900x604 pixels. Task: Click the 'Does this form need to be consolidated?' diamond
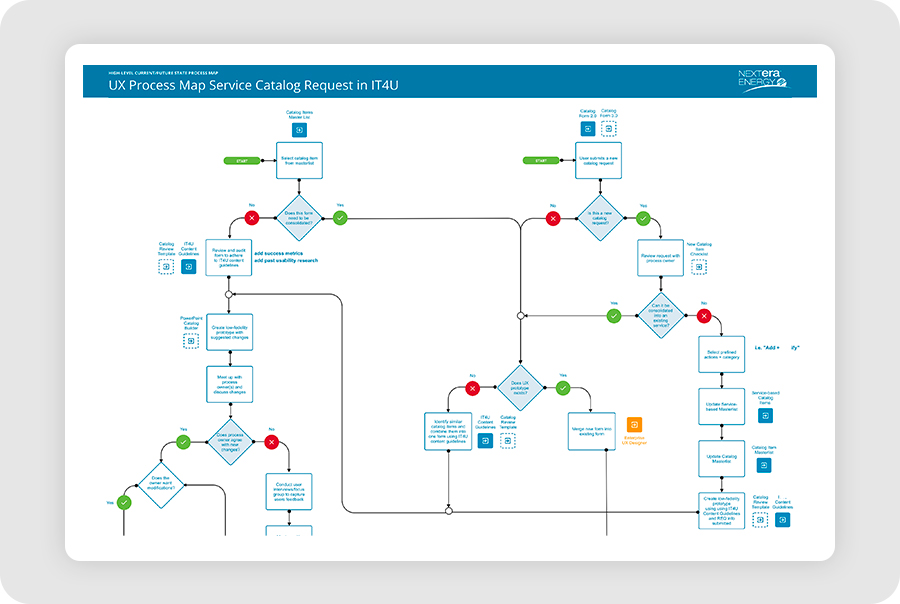pos(299,218)
